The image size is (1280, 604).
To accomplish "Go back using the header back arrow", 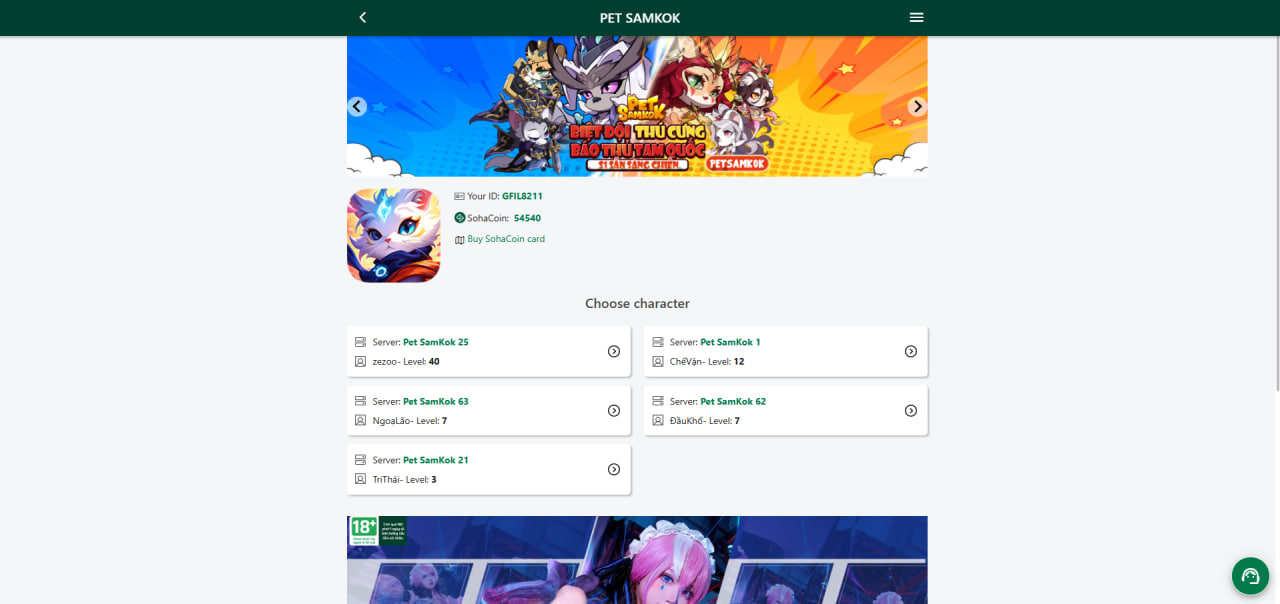I will coord(362,17).
